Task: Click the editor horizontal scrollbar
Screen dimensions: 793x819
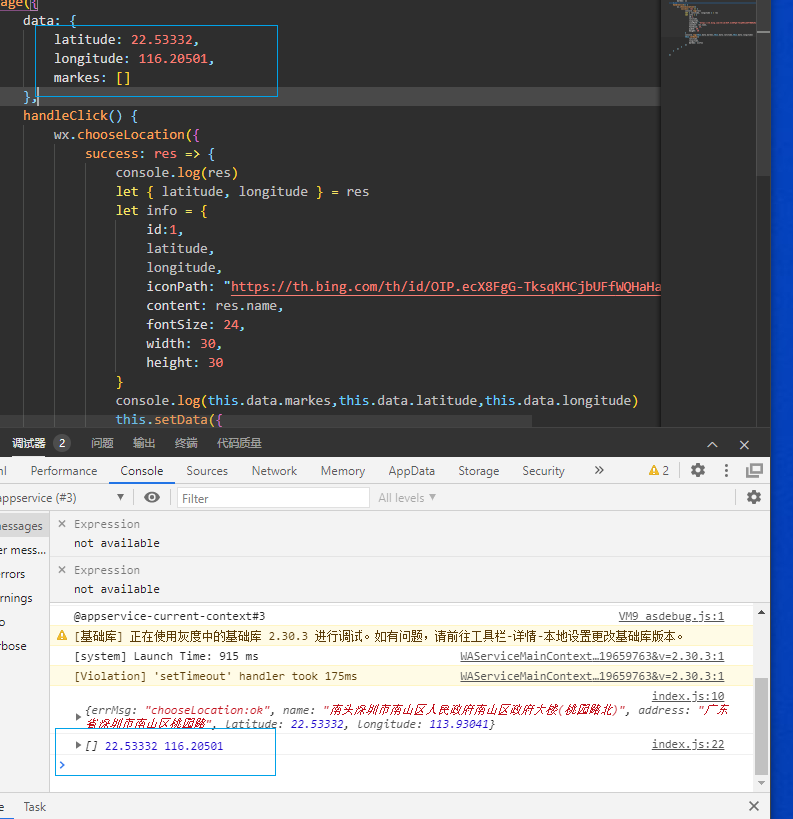Action: [x=266, y=421]
